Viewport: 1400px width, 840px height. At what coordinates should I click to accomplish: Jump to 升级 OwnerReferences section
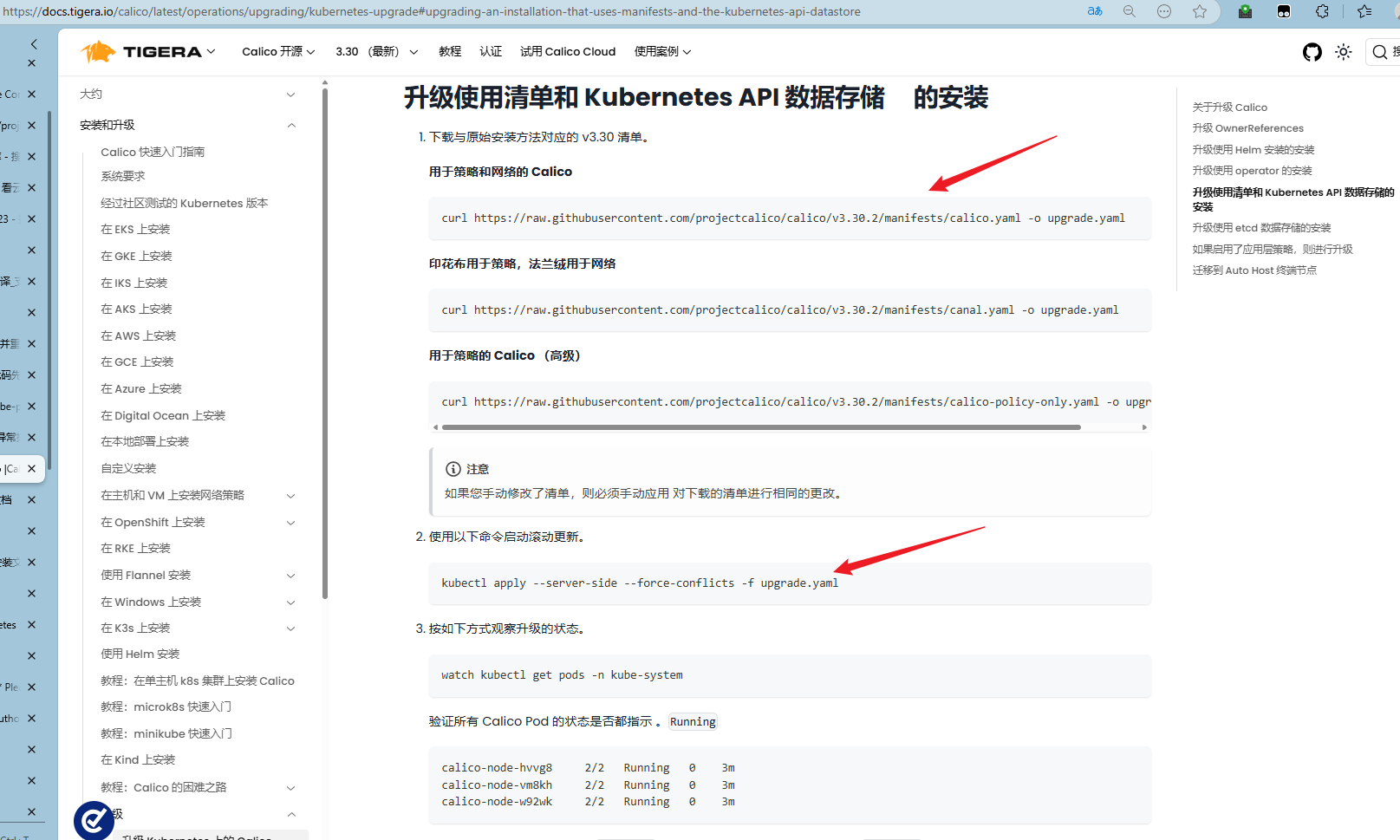click(1247, 128)
